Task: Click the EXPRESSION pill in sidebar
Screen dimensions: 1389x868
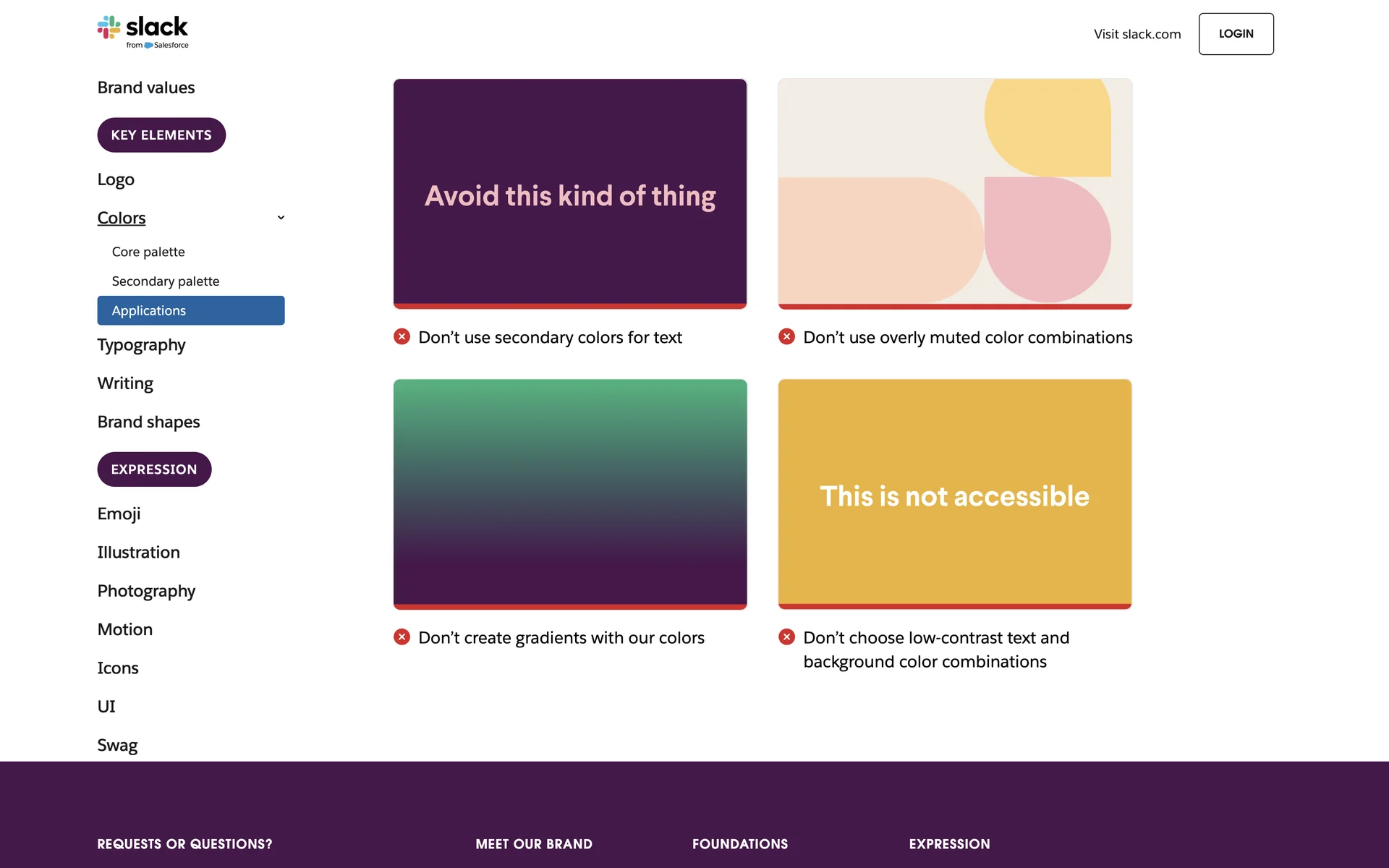Action: [x=154, y=469]
